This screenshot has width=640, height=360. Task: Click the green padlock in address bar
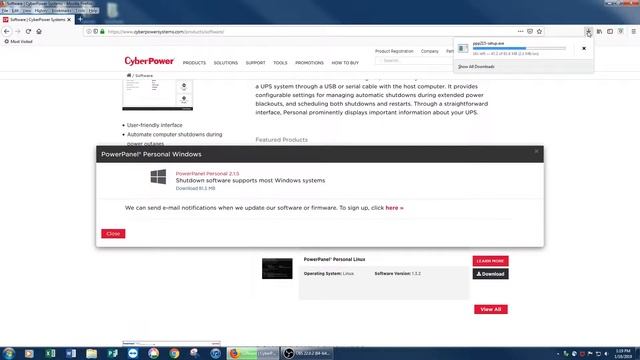(102, 31)
